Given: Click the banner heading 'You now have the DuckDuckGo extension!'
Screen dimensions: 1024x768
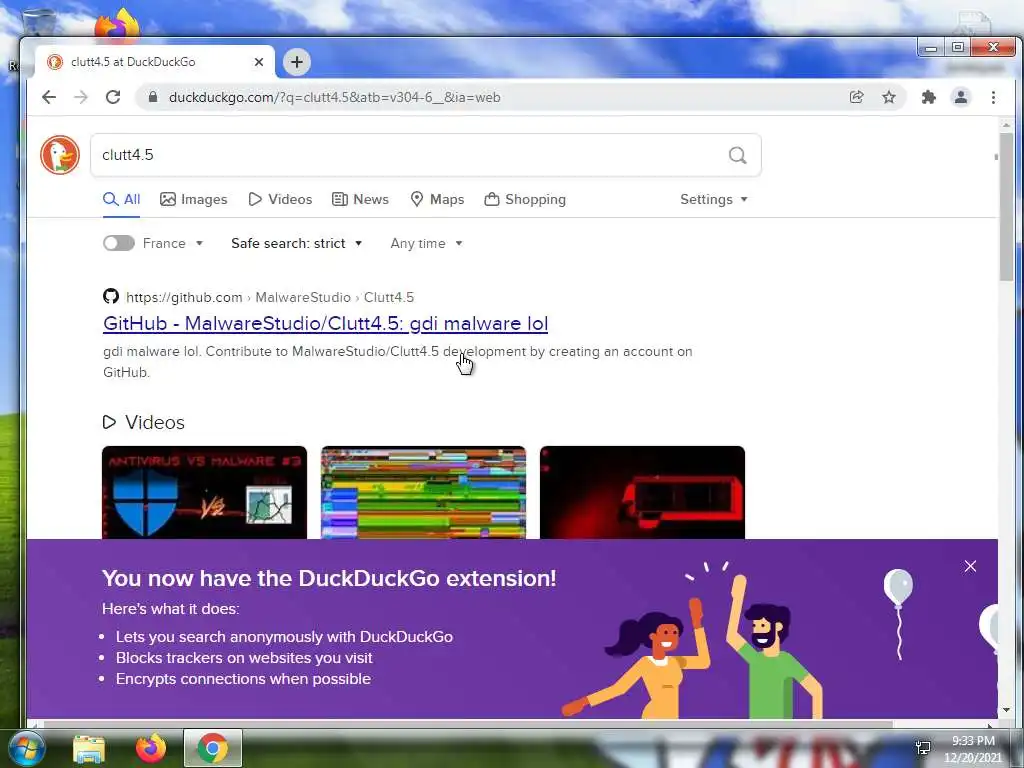Looking at the screenshot, I should (329, 578).
